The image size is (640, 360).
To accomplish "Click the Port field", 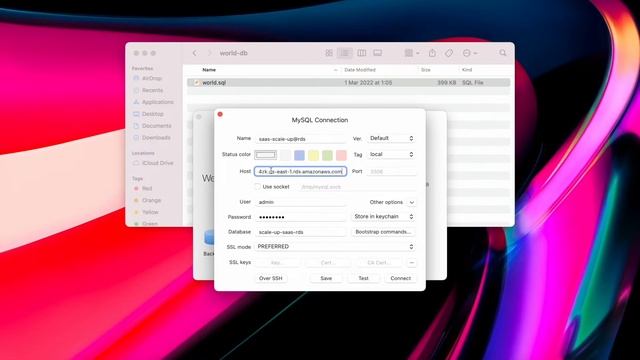I will pyautogui.click(x=391, y=172).
